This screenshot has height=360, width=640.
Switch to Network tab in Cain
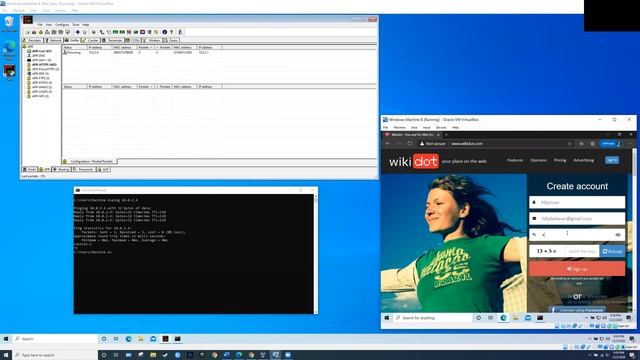pos(53,40)
